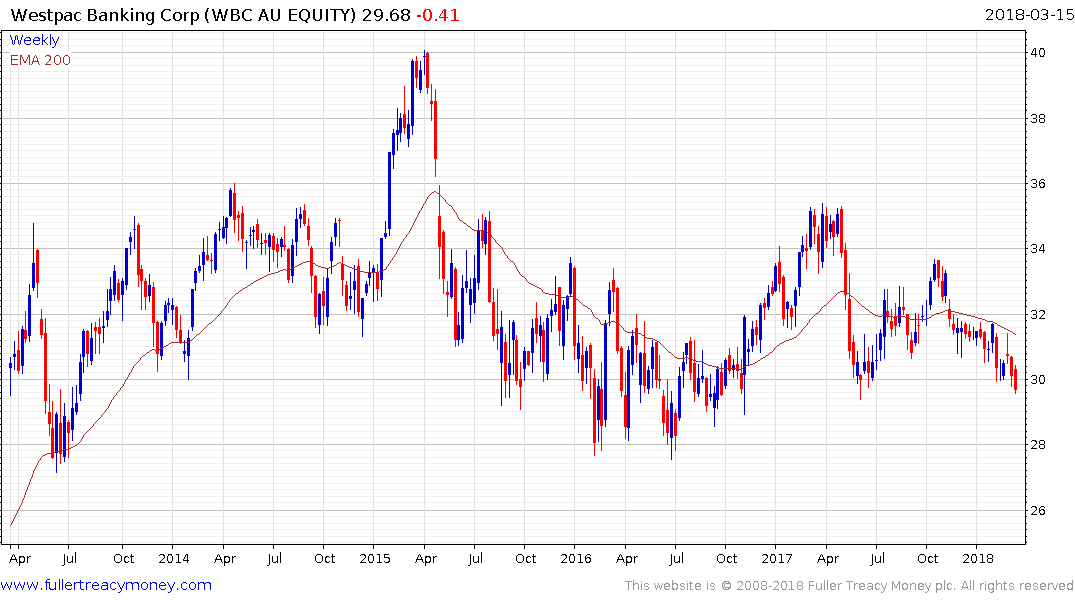Select the 2014 date axis label
Screen dimensions: 1075x600
[x=173, y=558]
